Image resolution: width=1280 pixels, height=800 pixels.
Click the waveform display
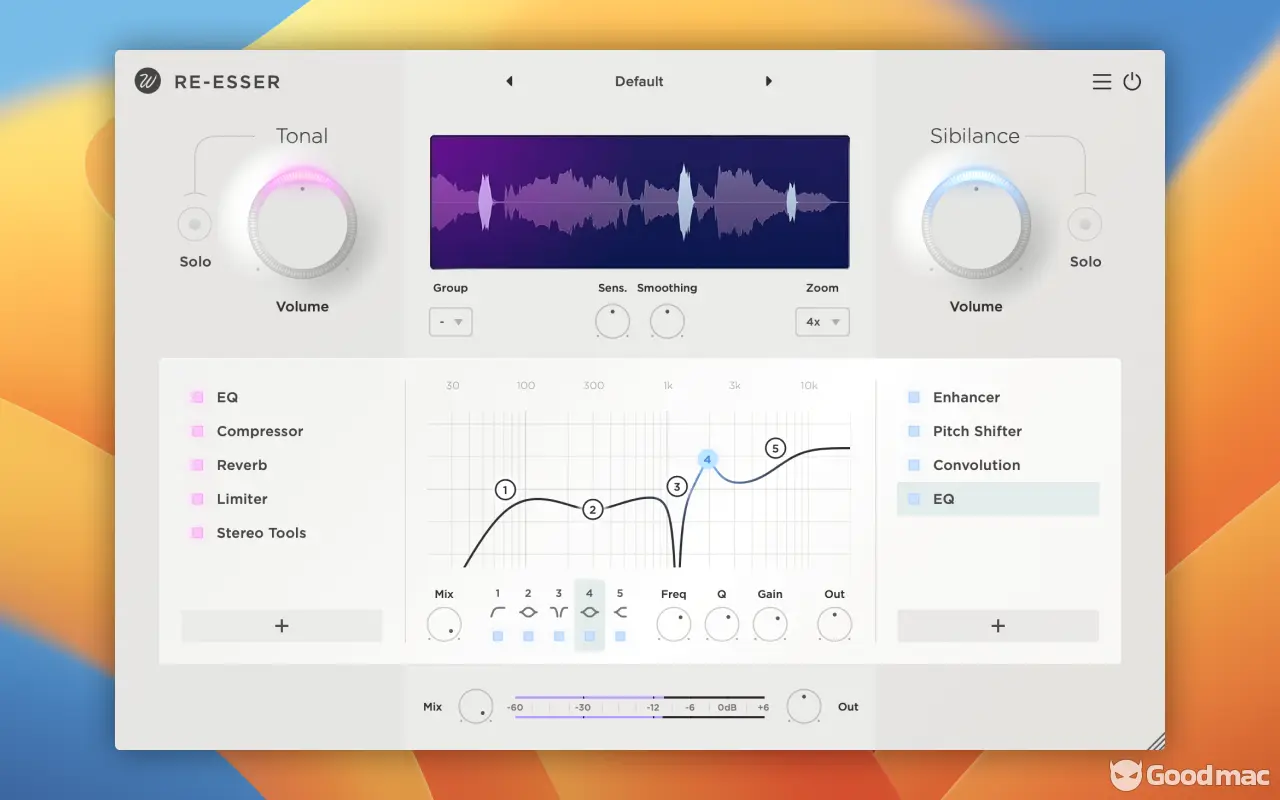(640, 202)
